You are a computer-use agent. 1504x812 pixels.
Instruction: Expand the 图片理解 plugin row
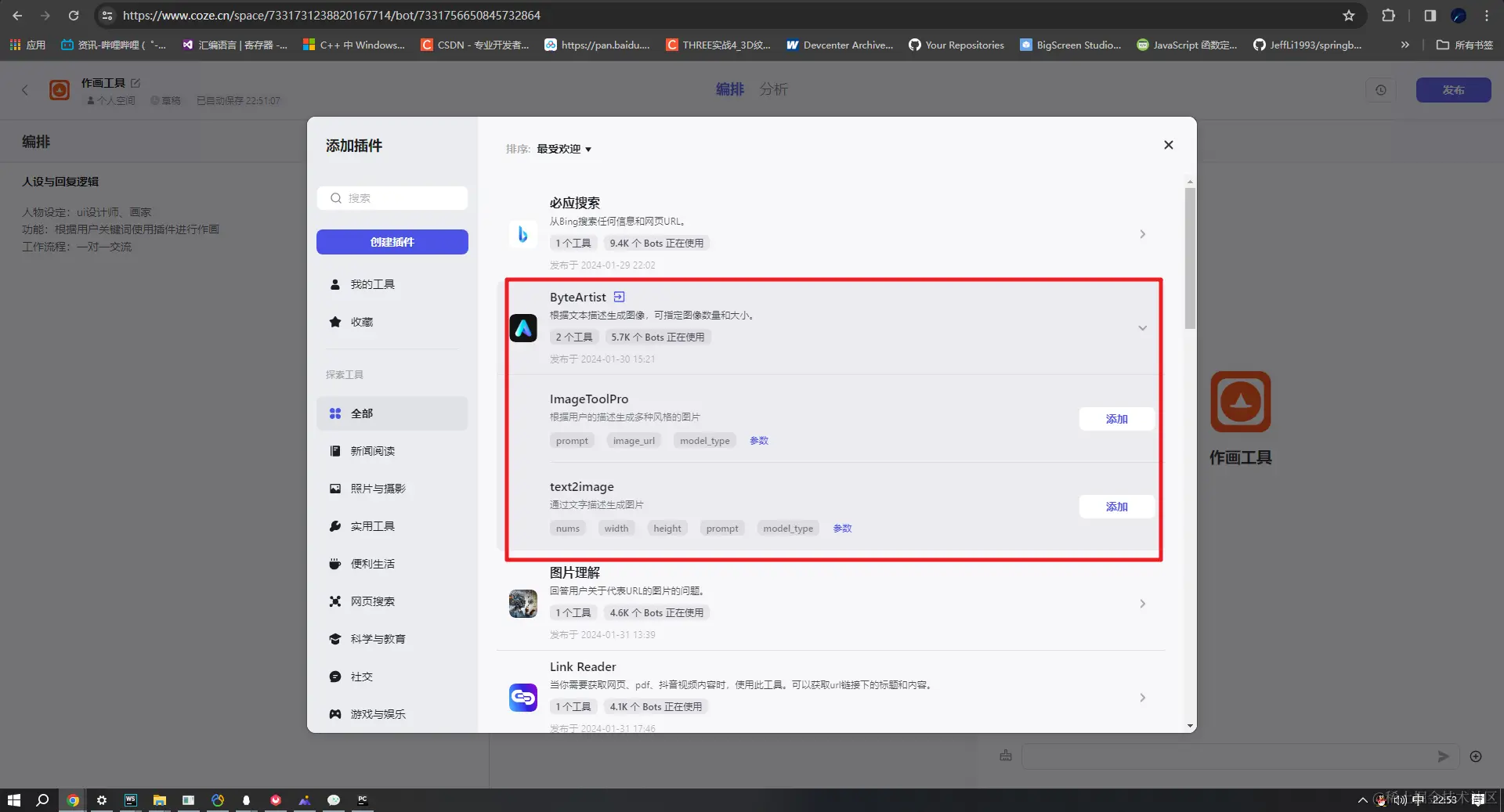tap(1142, 604)
